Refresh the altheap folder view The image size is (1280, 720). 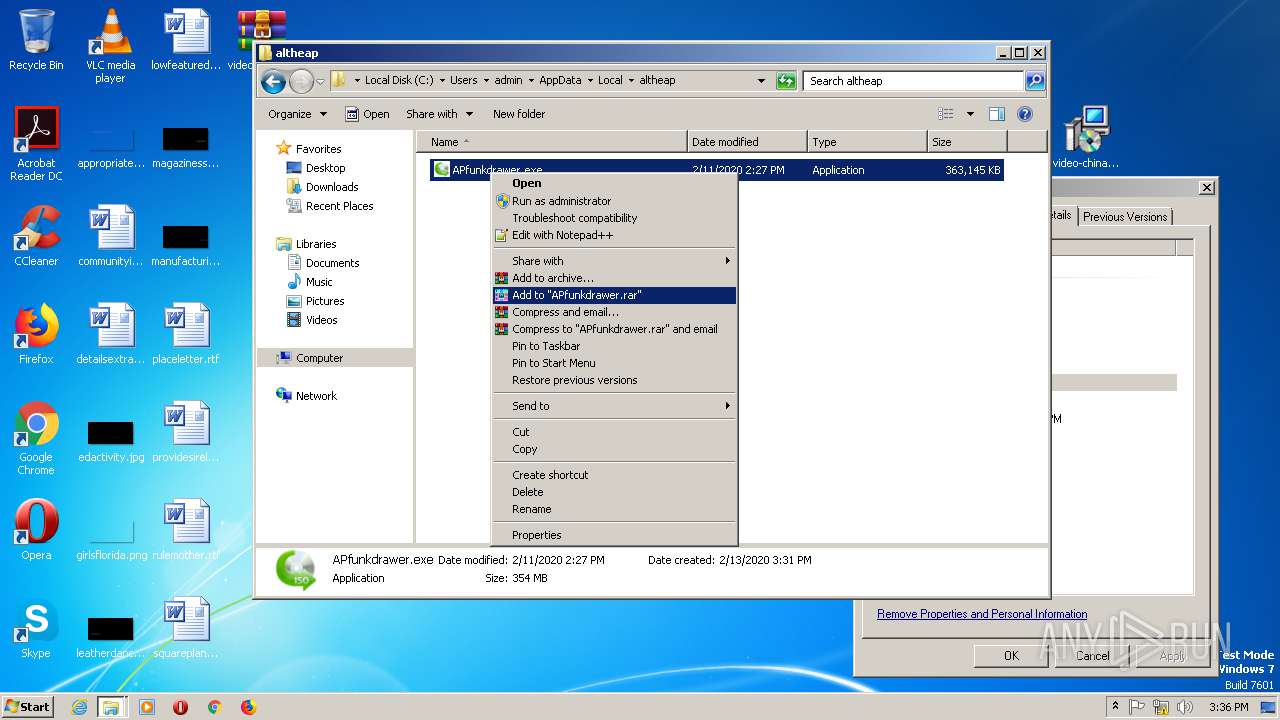tap(786, 81)
